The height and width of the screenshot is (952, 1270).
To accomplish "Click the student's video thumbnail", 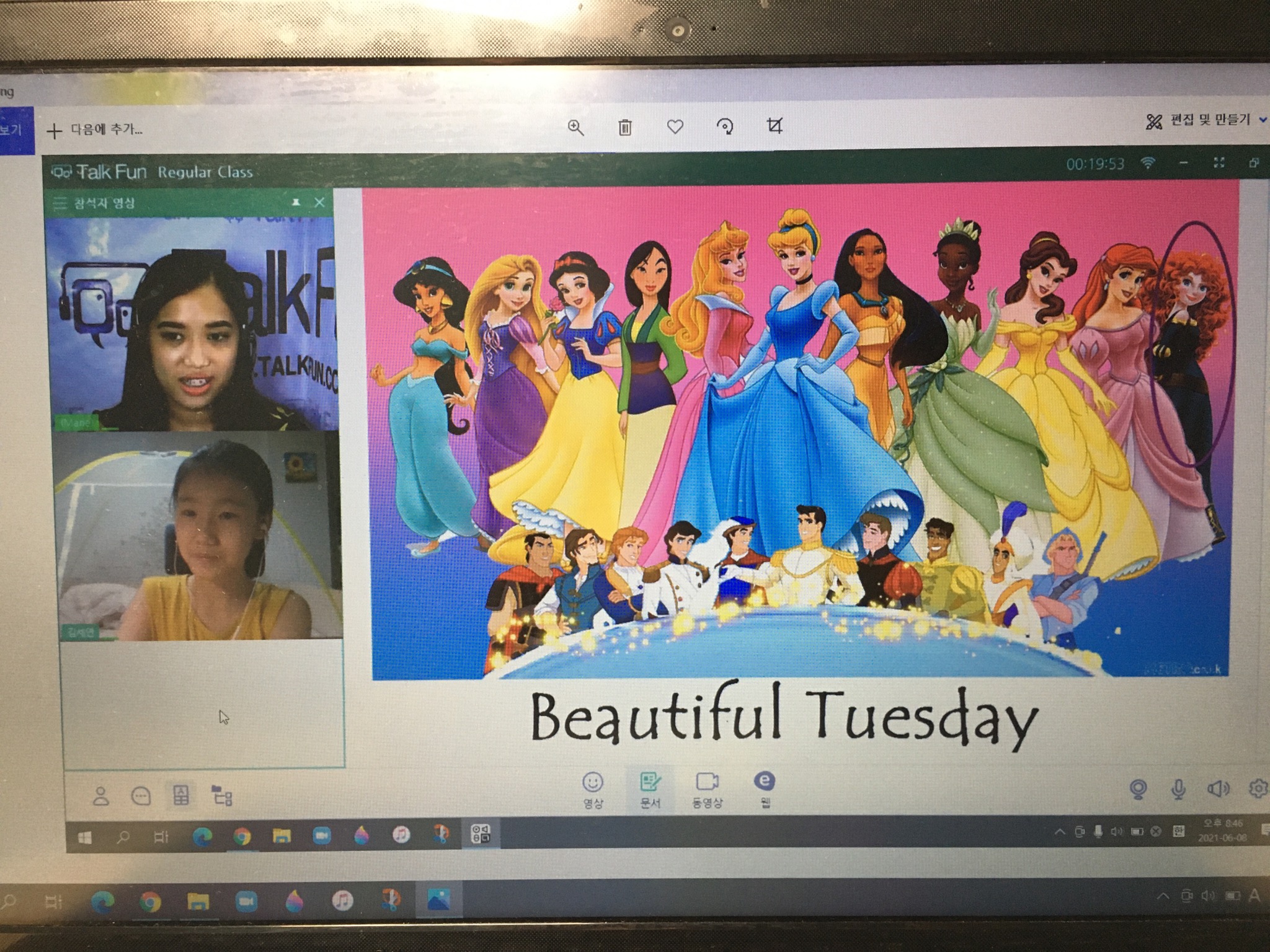I will tap(200, 537).
